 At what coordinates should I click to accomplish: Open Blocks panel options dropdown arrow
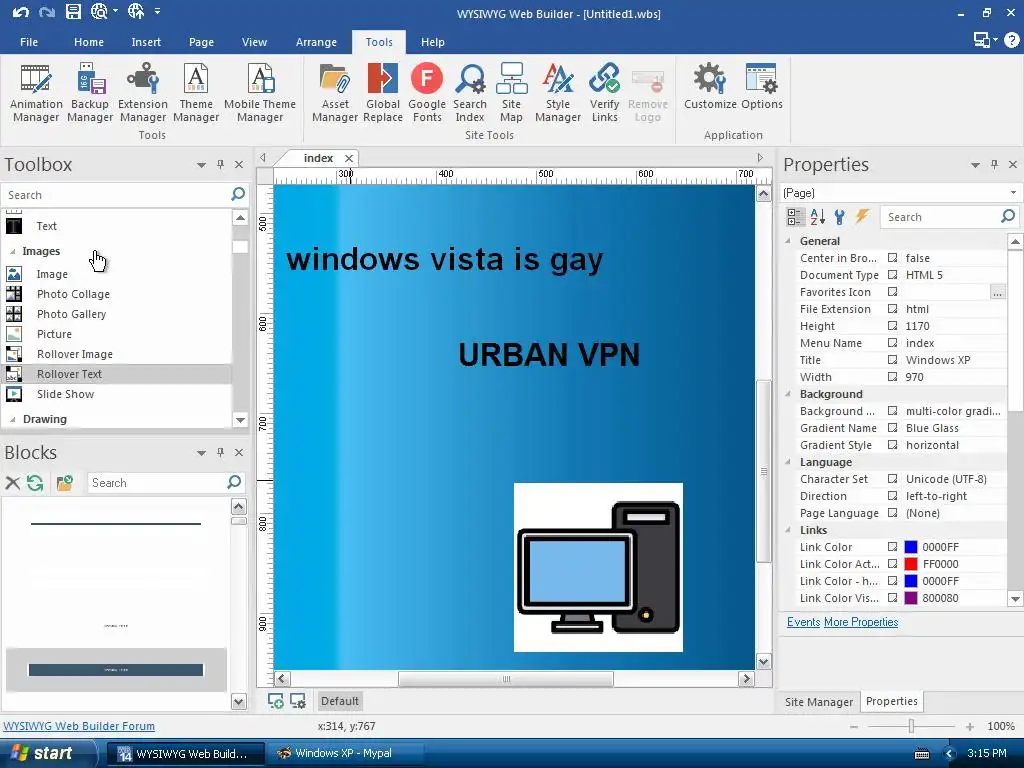click(x=201, y=453)
